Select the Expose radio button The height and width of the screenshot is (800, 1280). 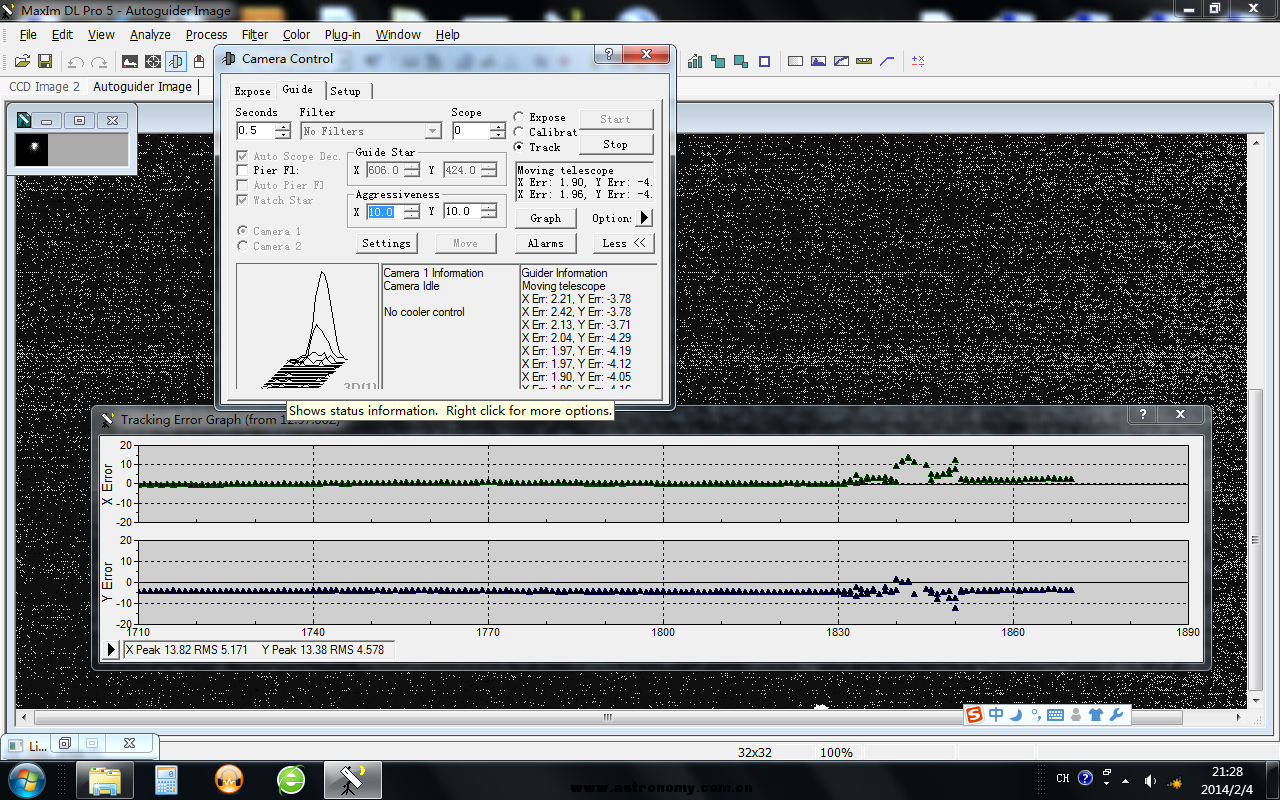pyautogui.click(x=519, y=117)
